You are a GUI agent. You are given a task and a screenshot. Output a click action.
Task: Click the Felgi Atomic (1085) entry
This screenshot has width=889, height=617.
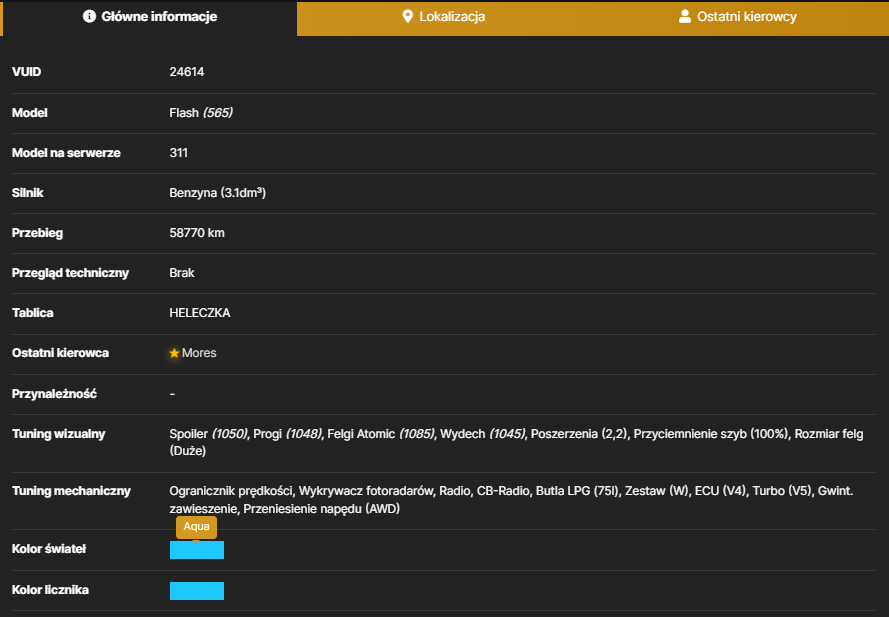[x=380, y=434]
